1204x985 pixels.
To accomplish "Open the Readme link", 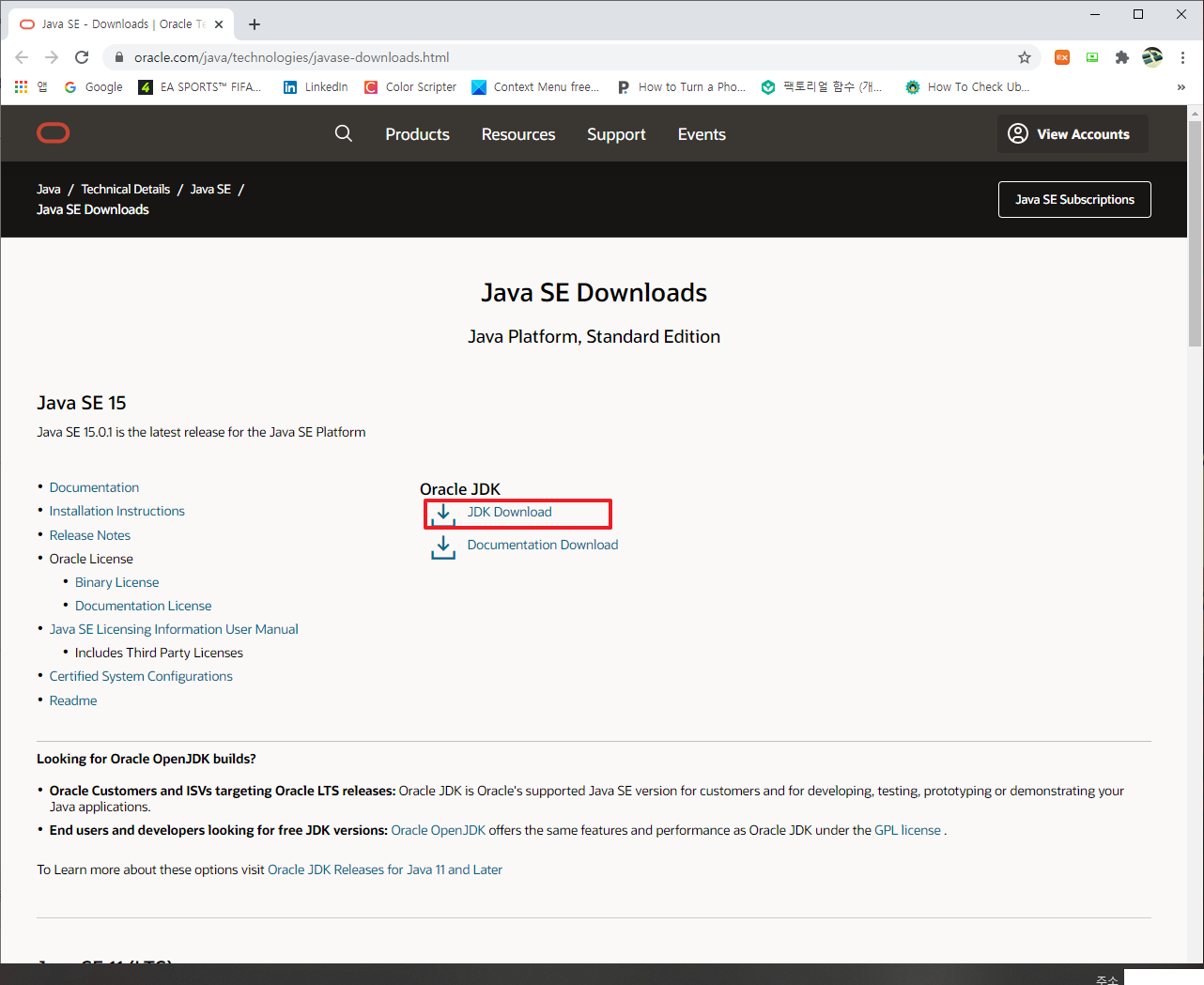I will tap(73, 700).
